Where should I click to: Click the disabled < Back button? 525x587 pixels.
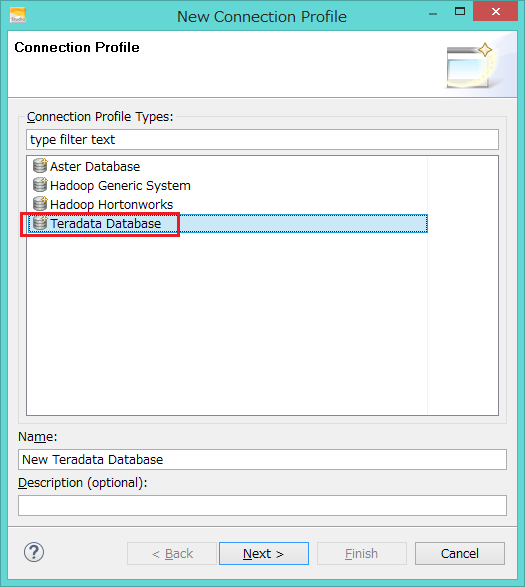pos(172,553)
